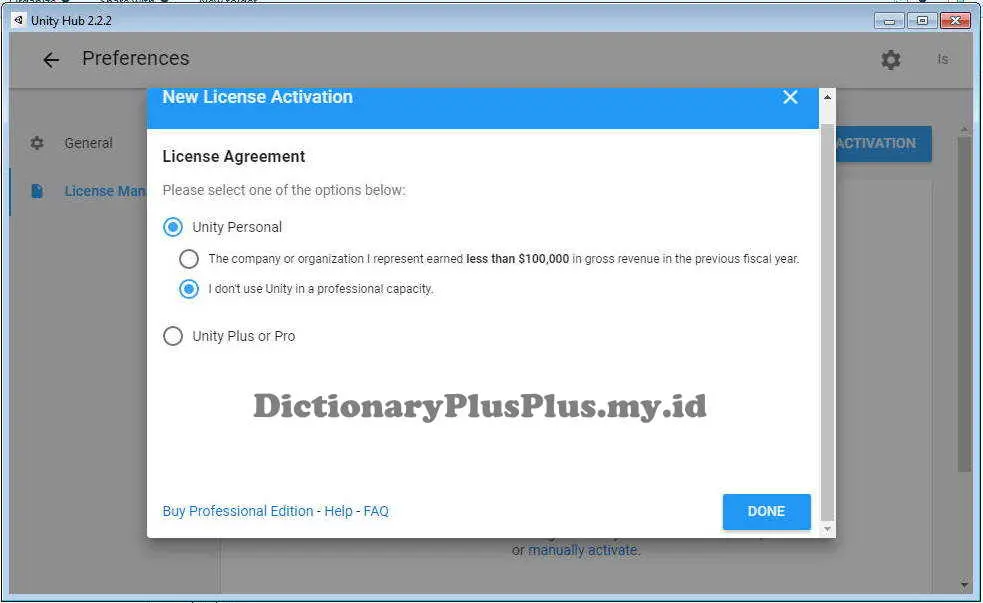
Task: Choose the less than $100,000 revenue option
Action: [189, 258]
